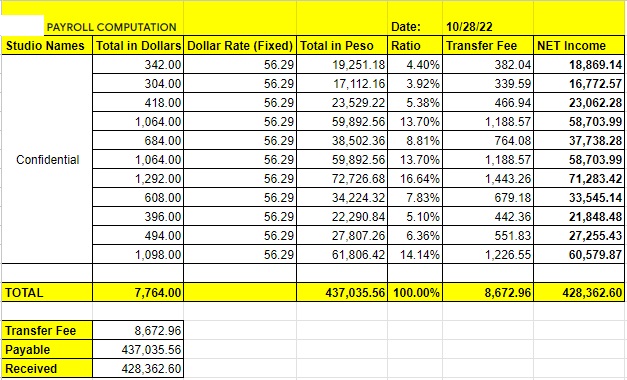
Task: Select the PAYROLL COMPUTATION title cell
Action: [x=112, y=27]
